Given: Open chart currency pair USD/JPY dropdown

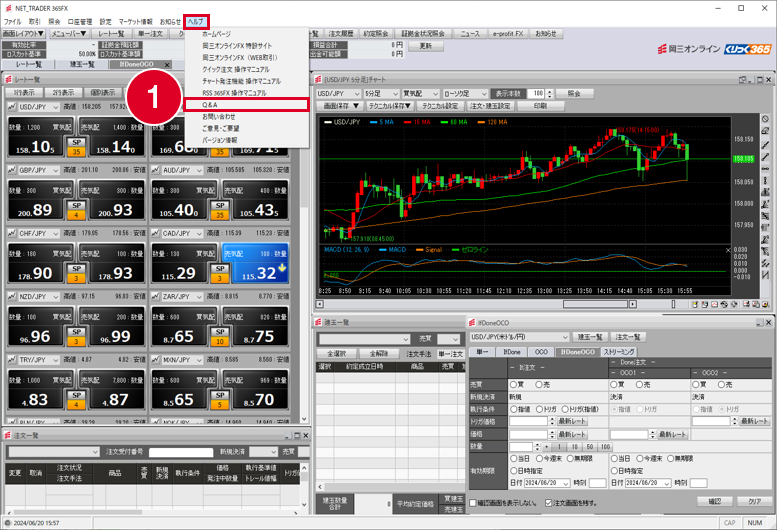Looking at the screenshot, I should coord(338,94).
